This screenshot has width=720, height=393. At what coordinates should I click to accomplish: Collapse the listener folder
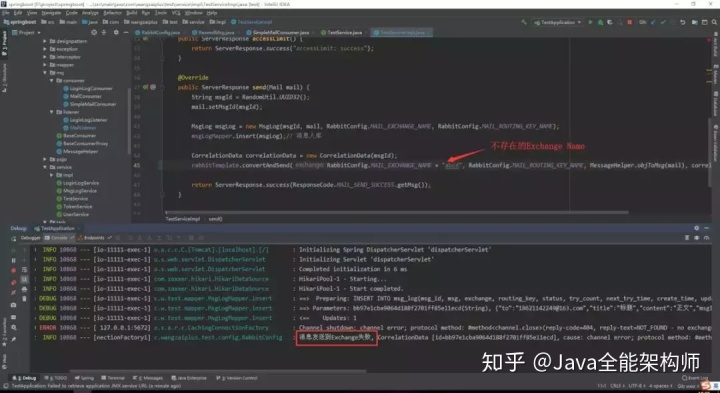(51, 112)
